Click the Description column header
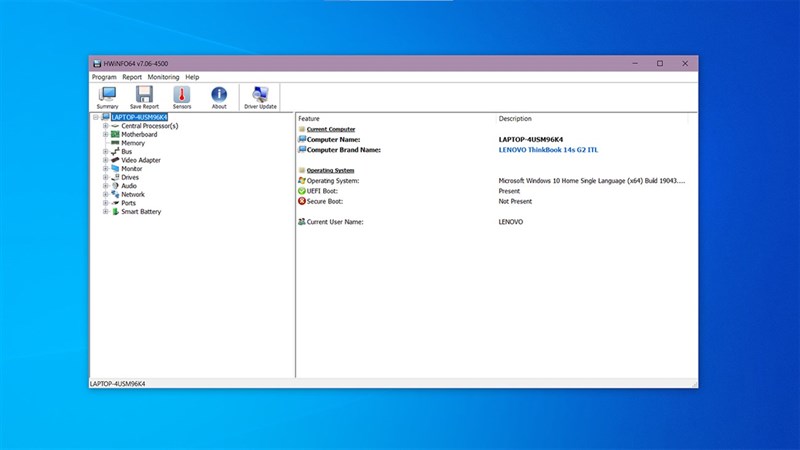This screenshot has width=800, height=450. pyautogui.click(x=515, y=118)
